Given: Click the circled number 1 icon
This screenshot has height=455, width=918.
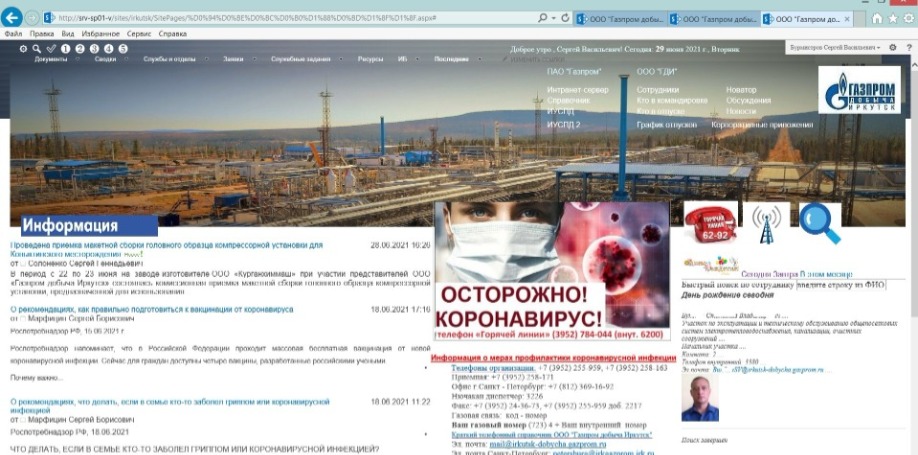Looking at the screenshot, I should (66, 48).
